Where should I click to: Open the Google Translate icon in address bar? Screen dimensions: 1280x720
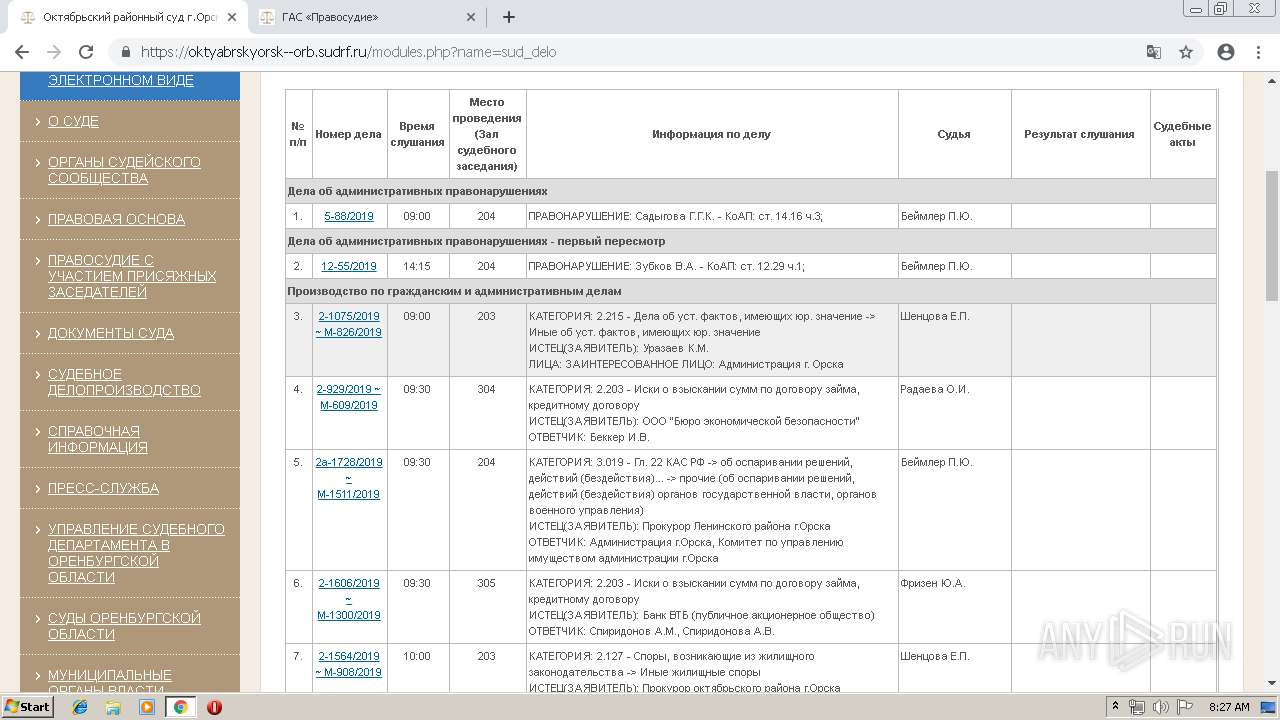pyautogui.click(x=1154, y=52)
